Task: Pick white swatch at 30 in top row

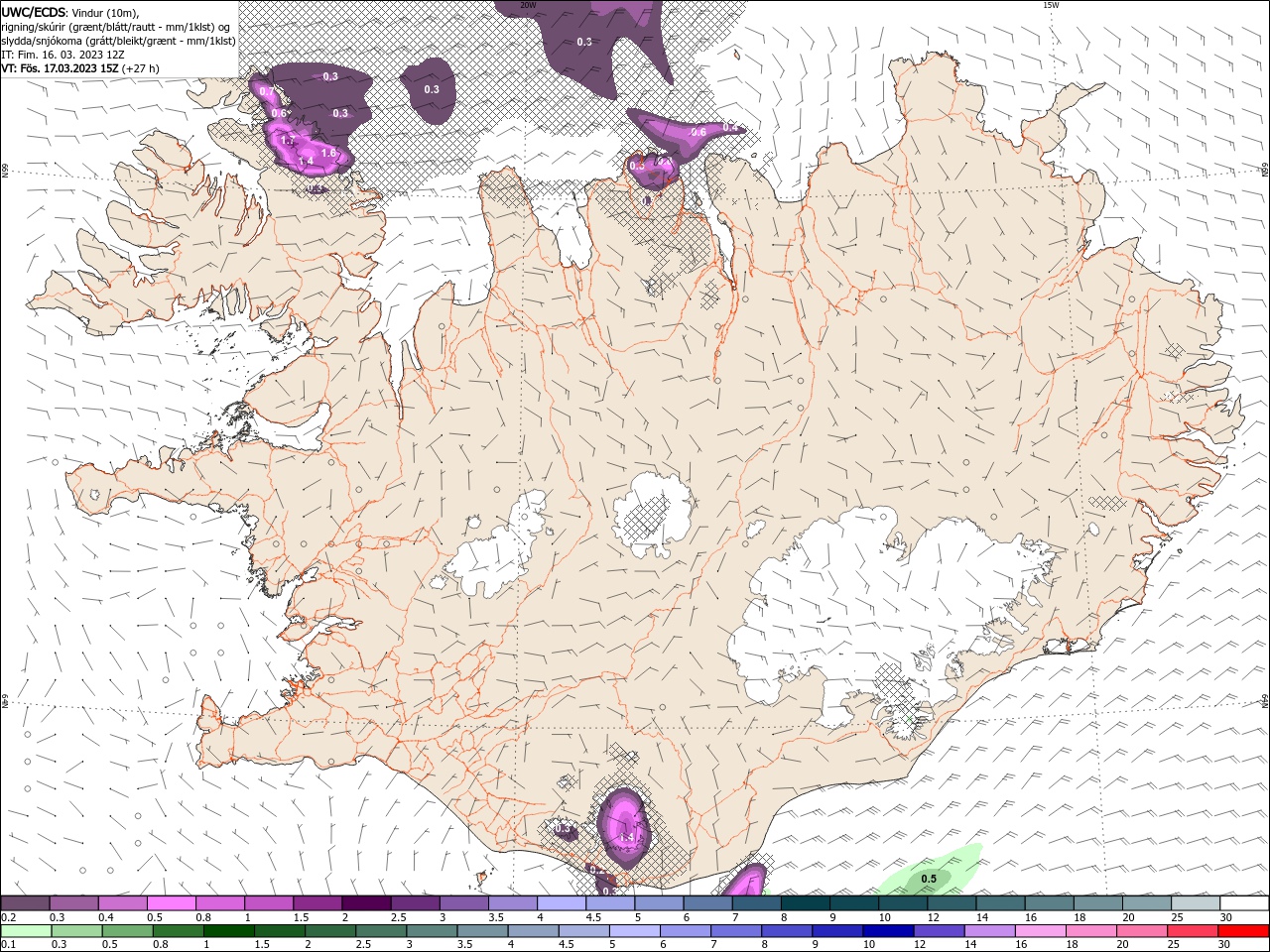Action: pos(1245,903)
